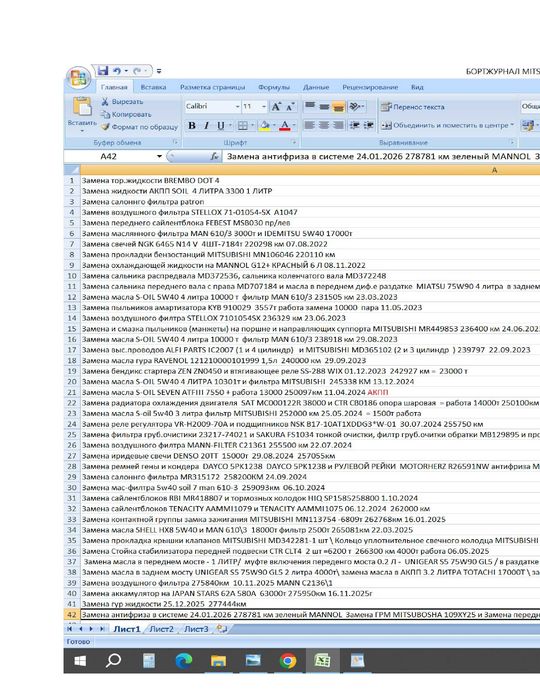Click the Cut scissors icon
The height and width of the screenshot is (699, 540).
[x=105, y=102]
